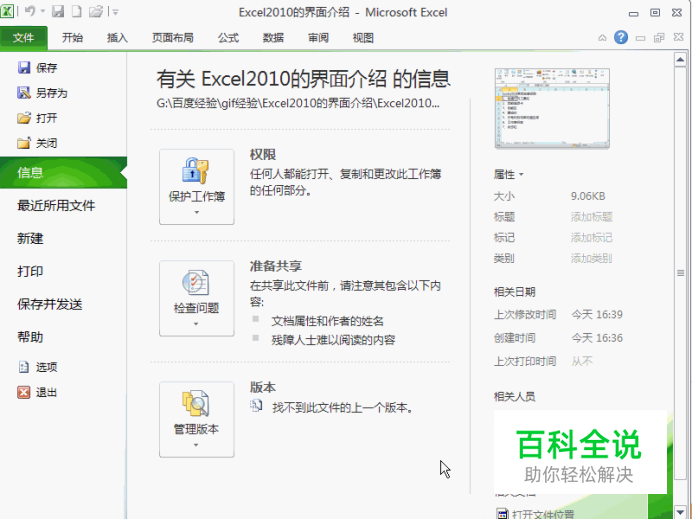The width and height of the screenshot is (692, 519).
Task: Click 添加类别 to add a category
Action: coord(591,259)
